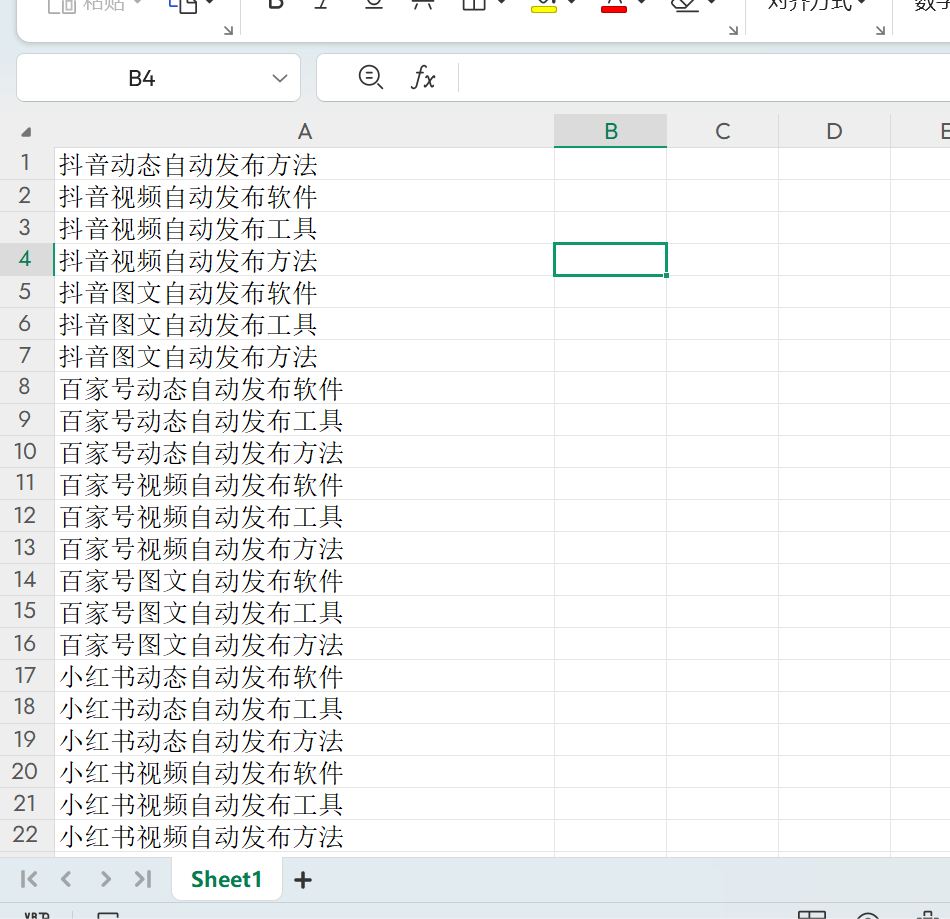Select row 4 header
Viewport: 950px width, 919px height.
(x=25, y=259)
